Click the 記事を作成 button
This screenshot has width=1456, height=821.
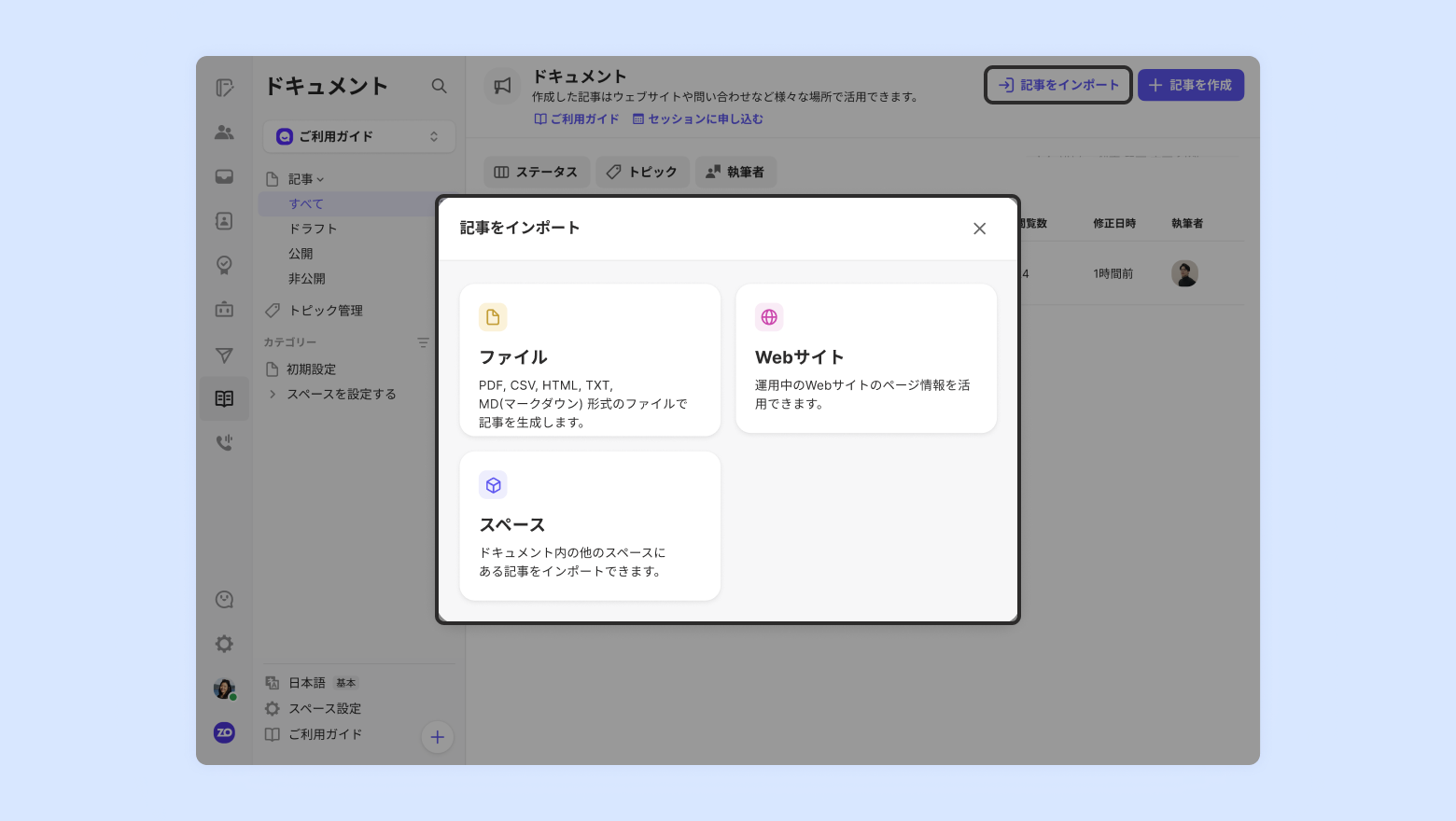pyautogui.click(x=1191, y=85)
